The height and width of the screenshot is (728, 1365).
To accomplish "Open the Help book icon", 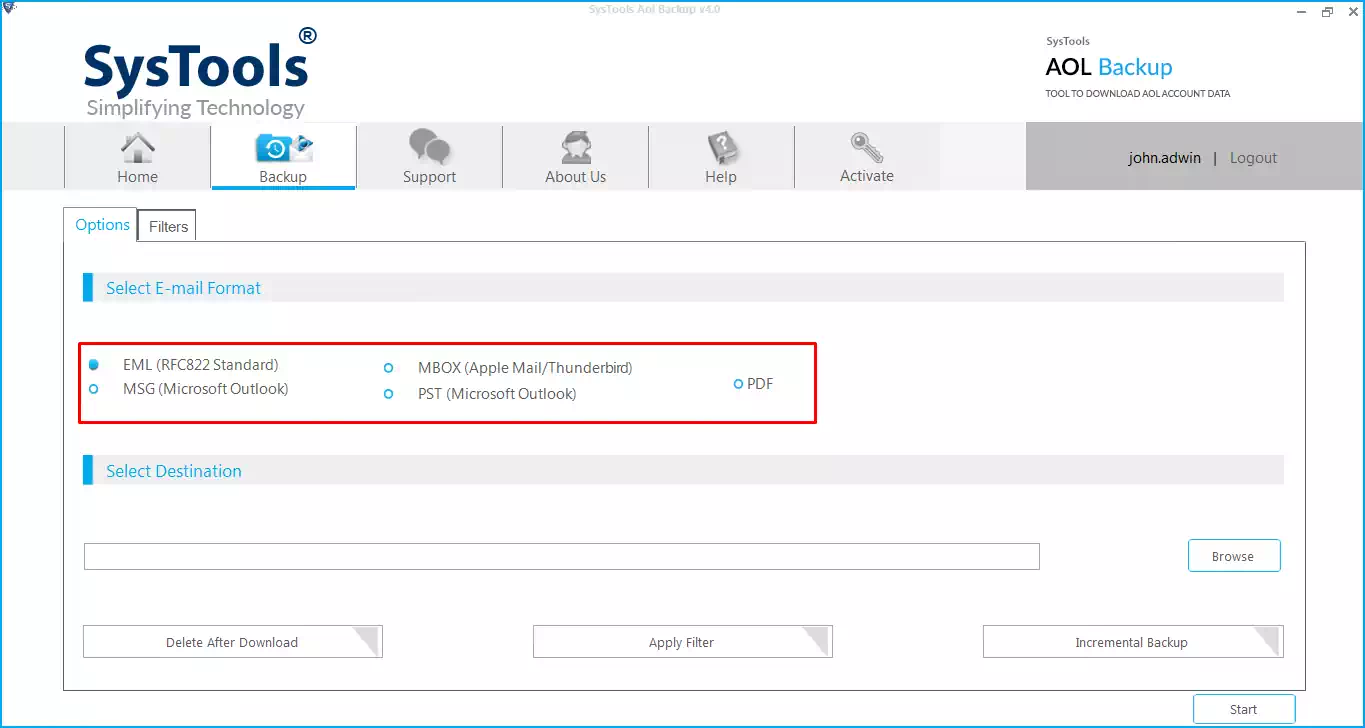I will coord(721,147).
